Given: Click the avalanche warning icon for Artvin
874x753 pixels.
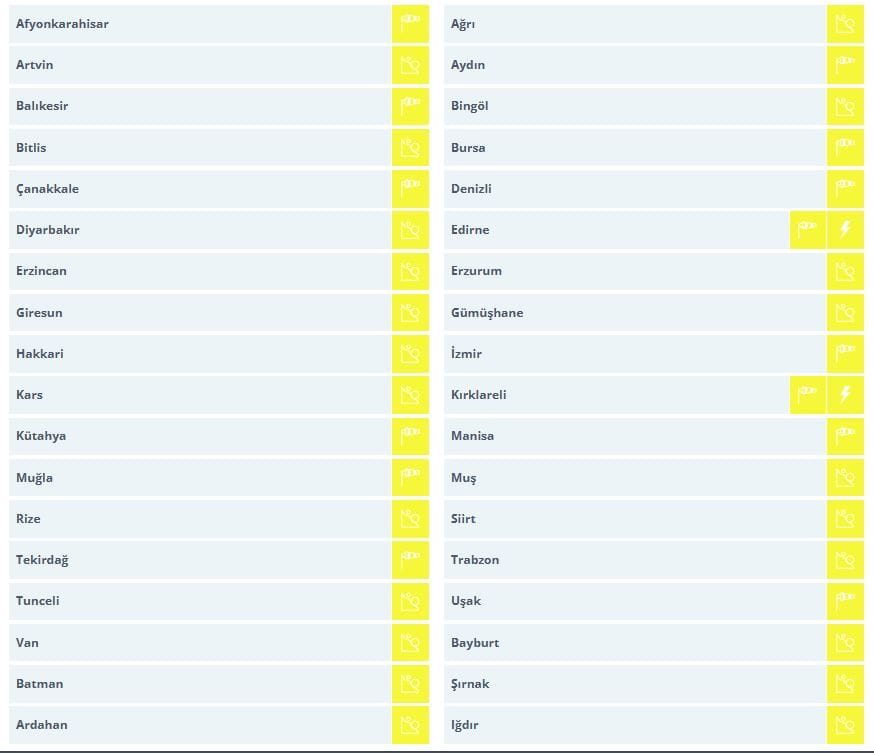Looking at the screenshot, I should (x=410, y=65).
